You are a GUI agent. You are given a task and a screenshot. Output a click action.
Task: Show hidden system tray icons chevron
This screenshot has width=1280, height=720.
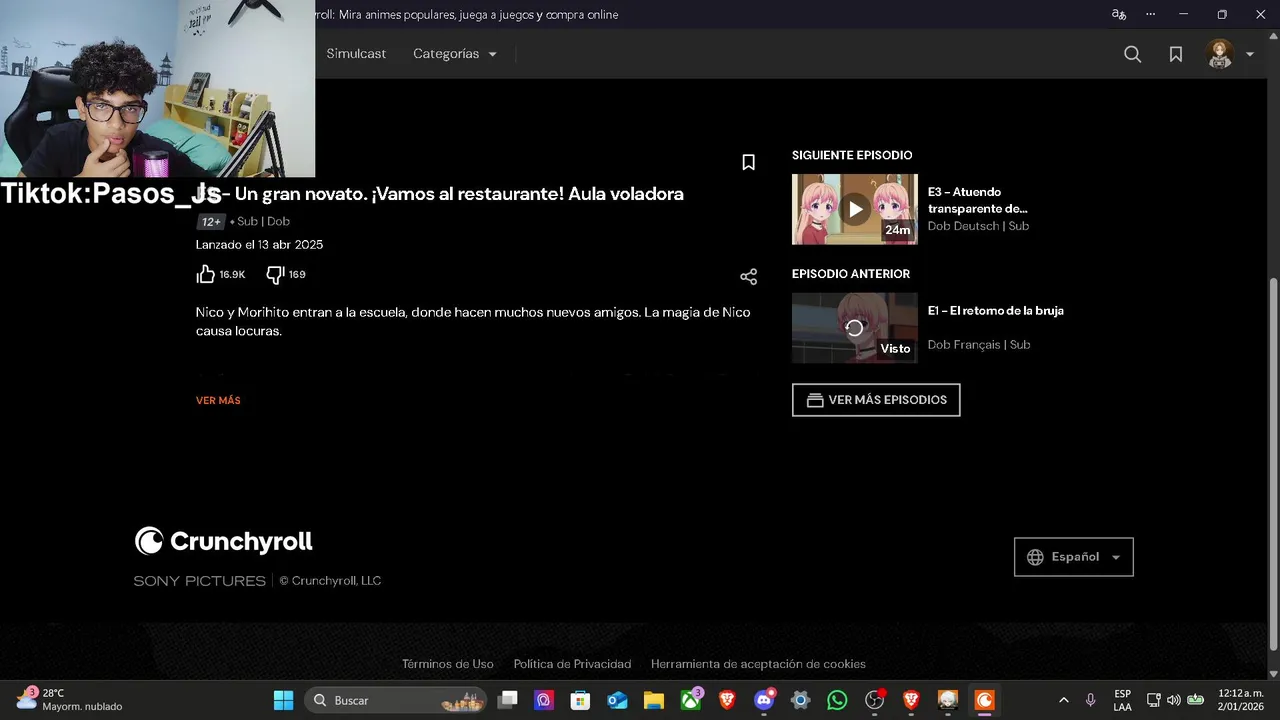(x=1063, y=700)
